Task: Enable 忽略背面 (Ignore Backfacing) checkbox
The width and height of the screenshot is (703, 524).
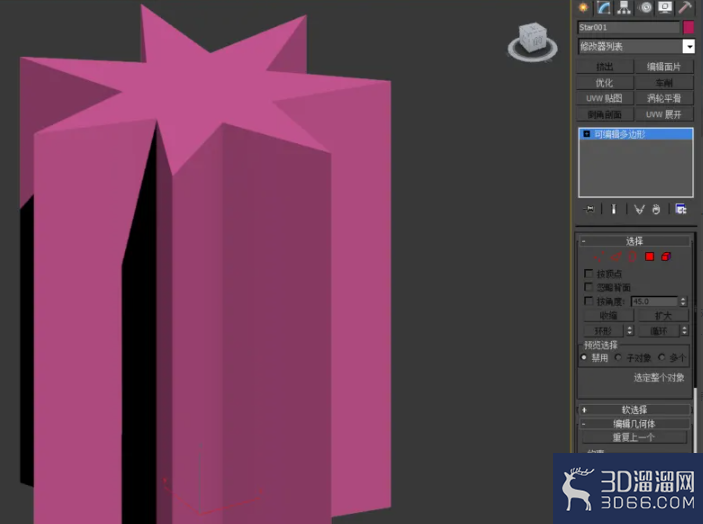Action: click(x=589, y=287)
